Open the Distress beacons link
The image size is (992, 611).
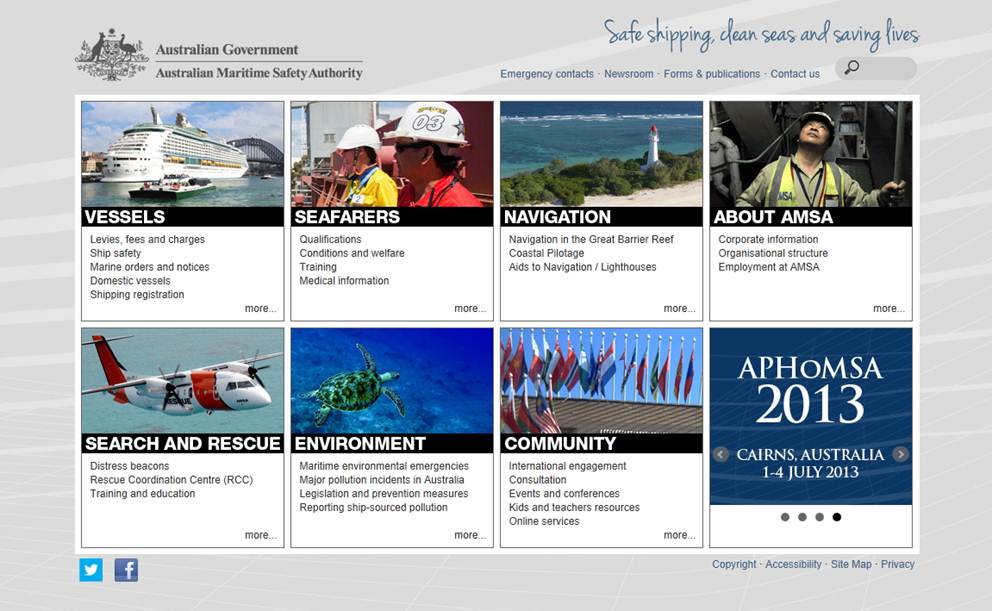[x=129, y=466]
